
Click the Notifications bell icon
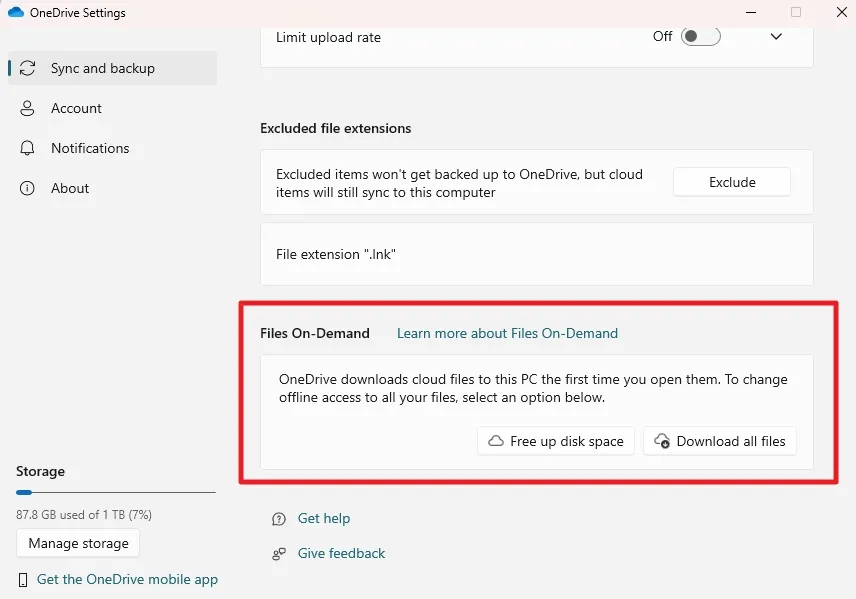coord(27,148)
